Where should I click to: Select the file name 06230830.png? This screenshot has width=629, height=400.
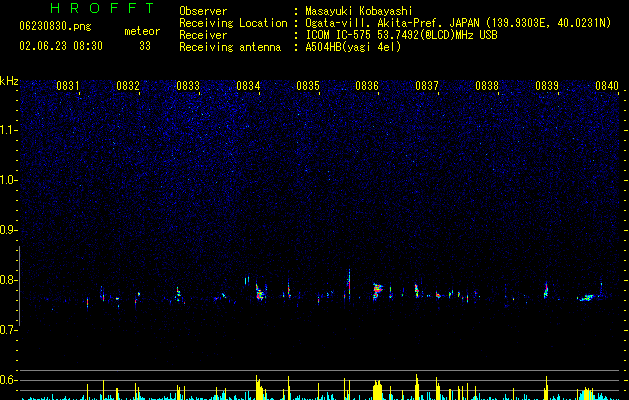point(55,27)
